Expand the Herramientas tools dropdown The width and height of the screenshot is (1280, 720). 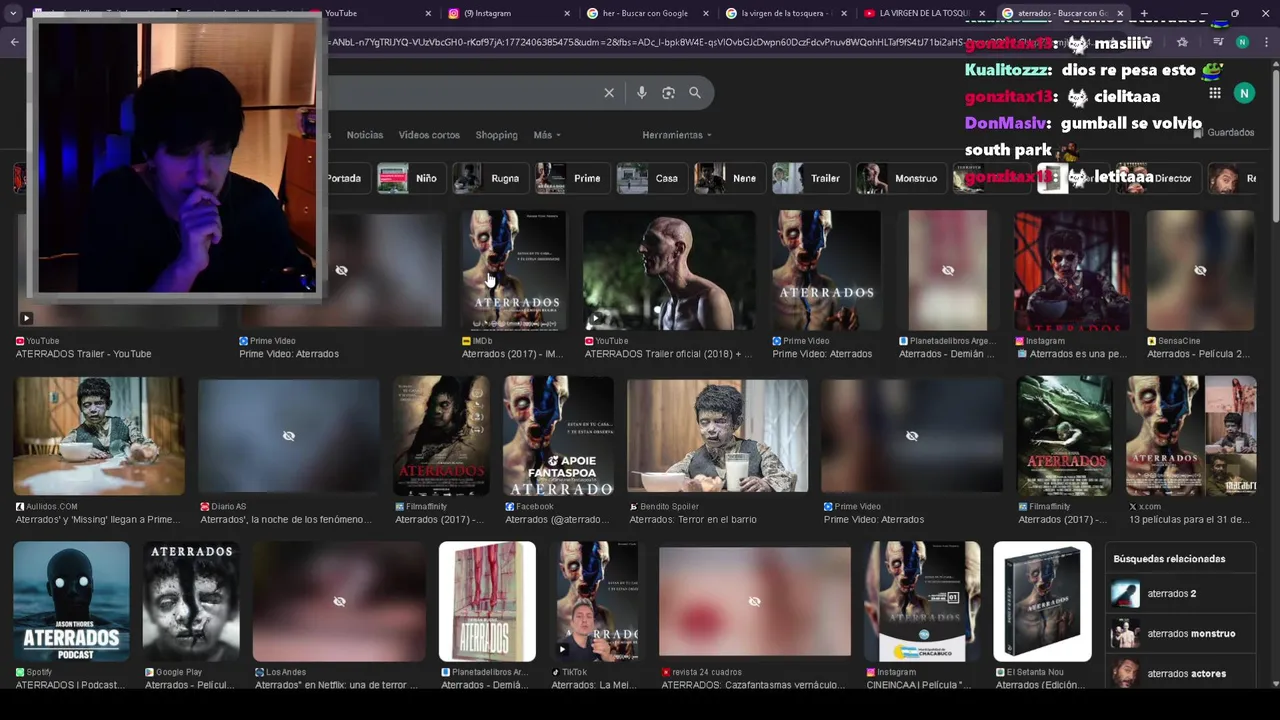coord(677,135)
